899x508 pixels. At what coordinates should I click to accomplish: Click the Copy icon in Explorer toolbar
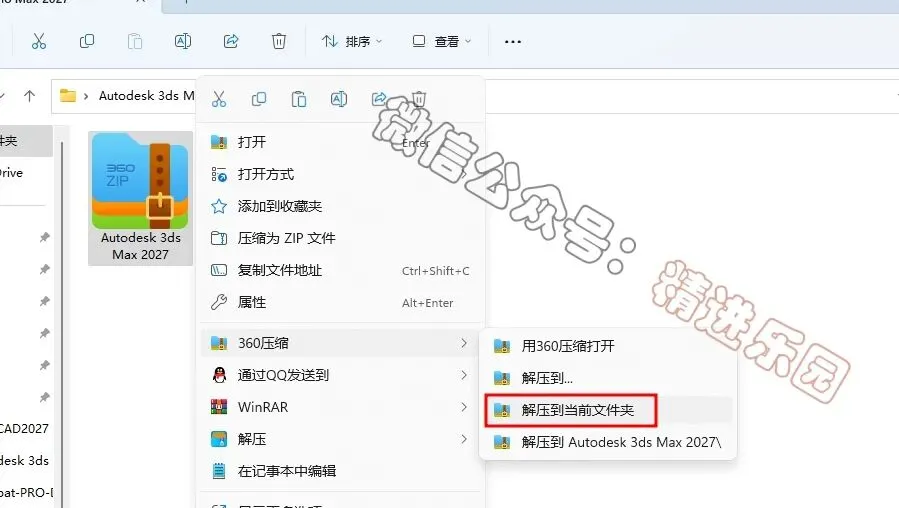coord(87,41)
